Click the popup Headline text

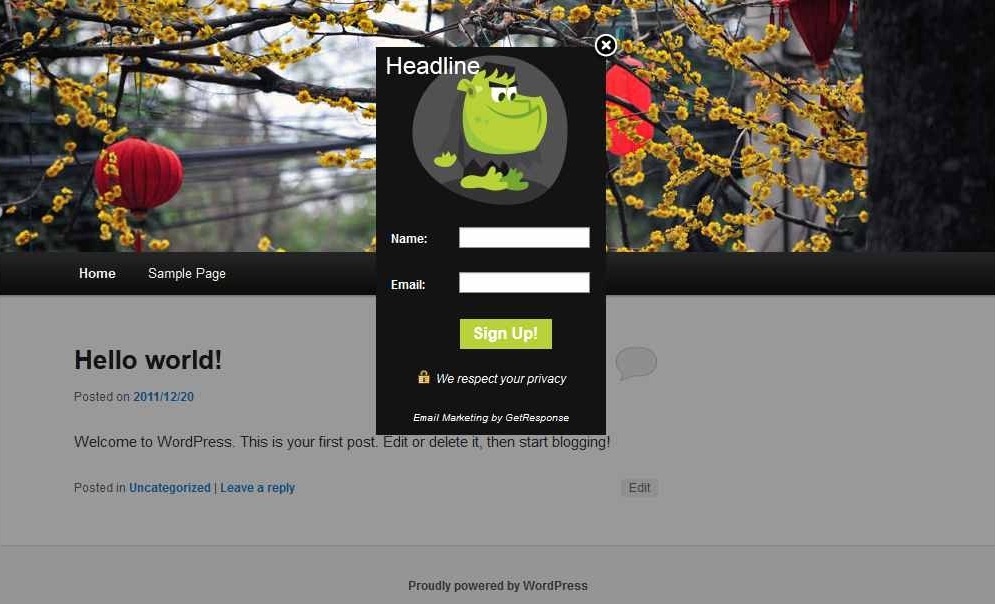click(433, 66)
